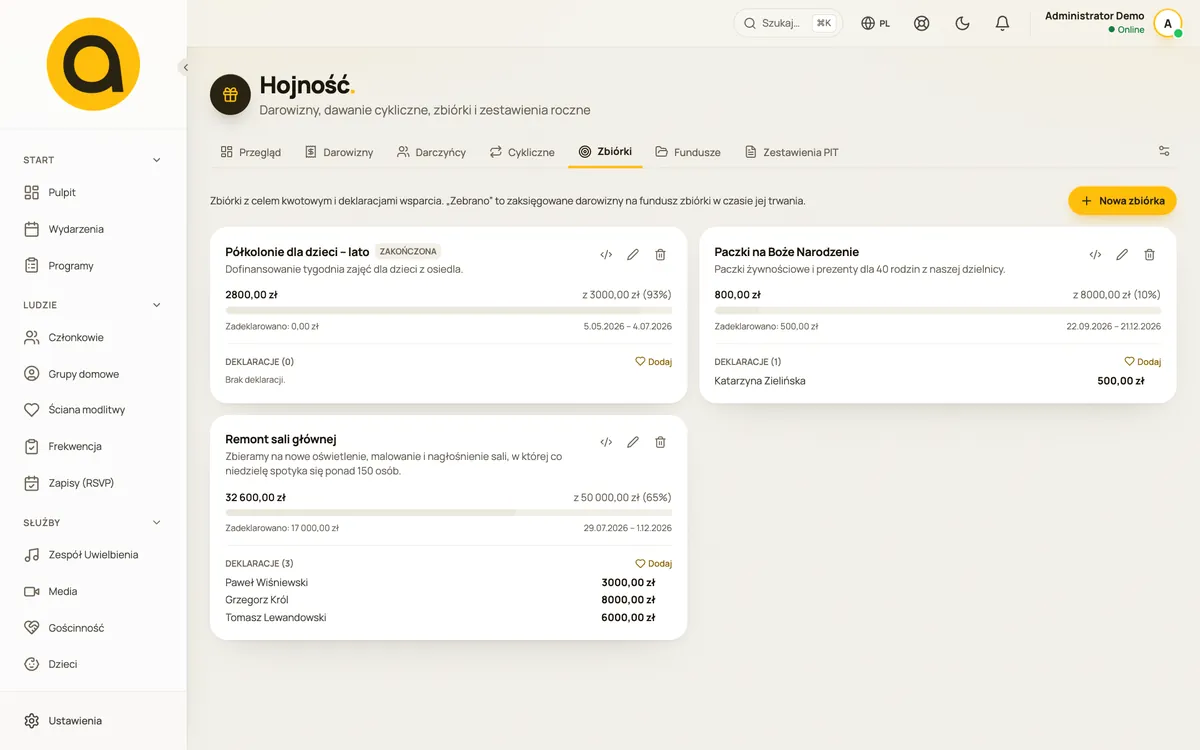Open the Cykliczne tab
This screenshot has height=750, width=1200.
tap(521, 152)
